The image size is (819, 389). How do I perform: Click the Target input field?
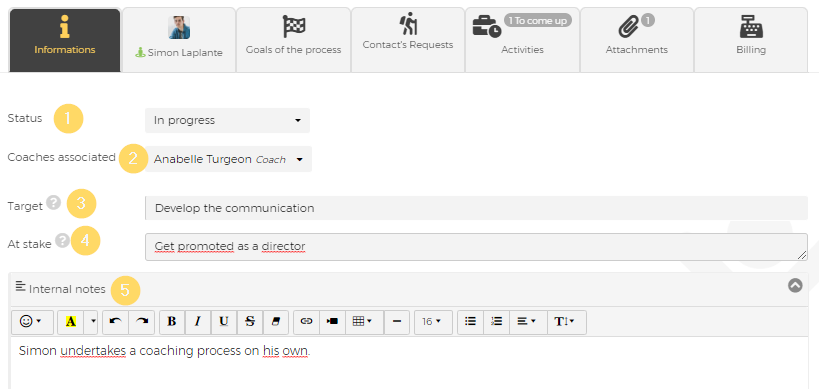pos(476,208)
